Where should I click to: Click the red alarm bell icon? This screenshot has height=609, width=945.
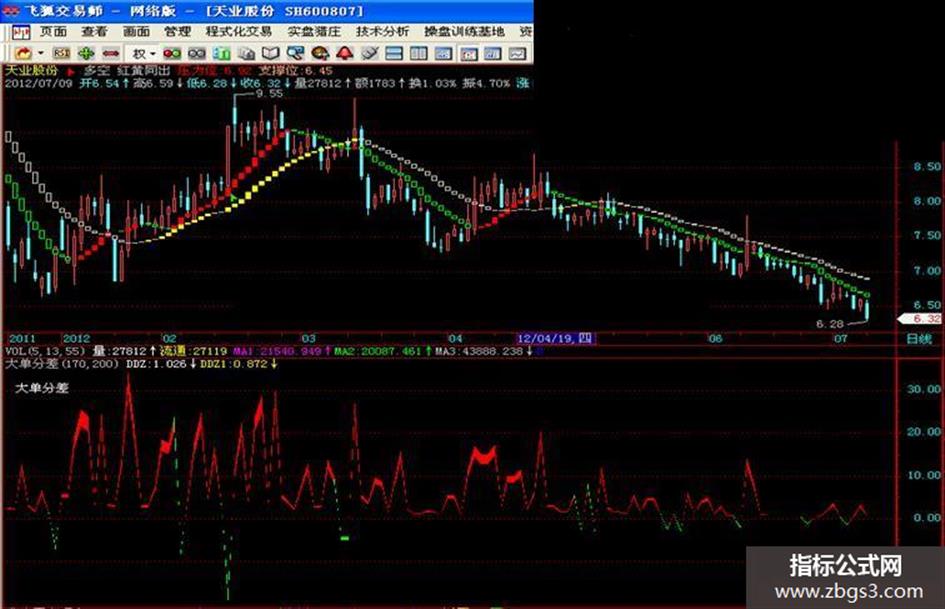click(x=345, y=54)
